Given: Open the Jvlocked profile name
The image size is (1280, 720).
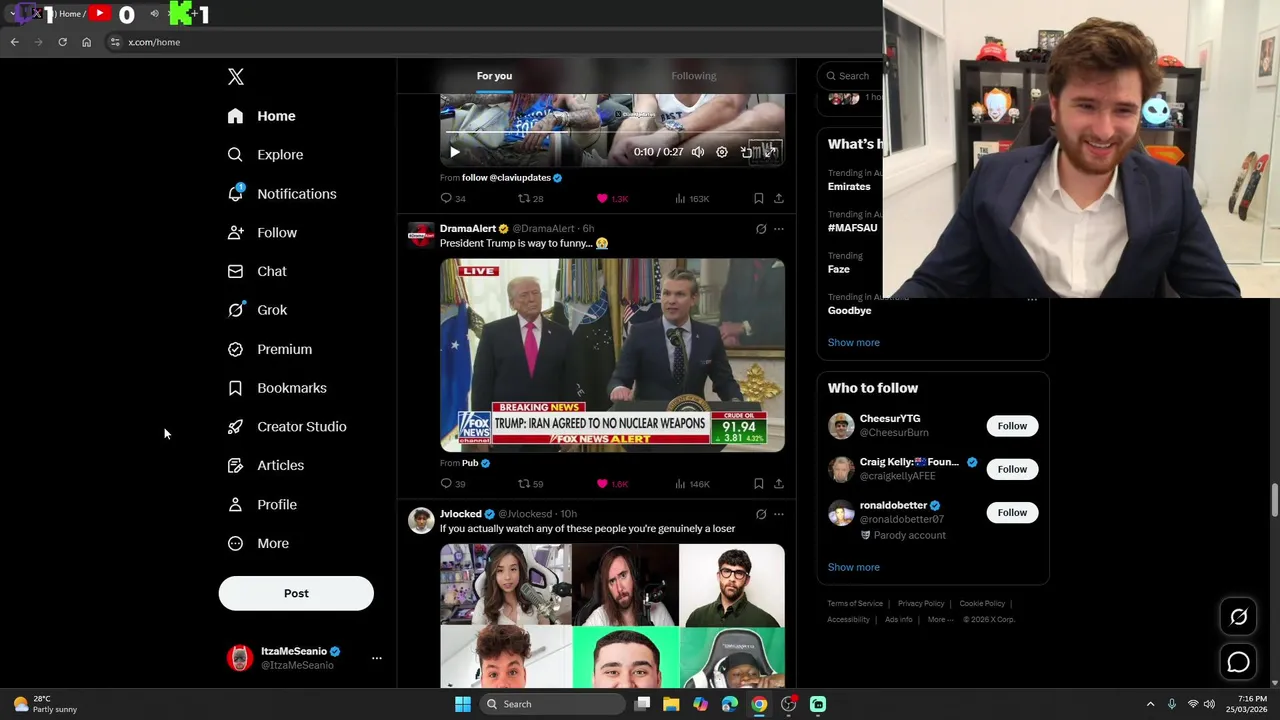Looking at the screenshot, I should point(461,514).
